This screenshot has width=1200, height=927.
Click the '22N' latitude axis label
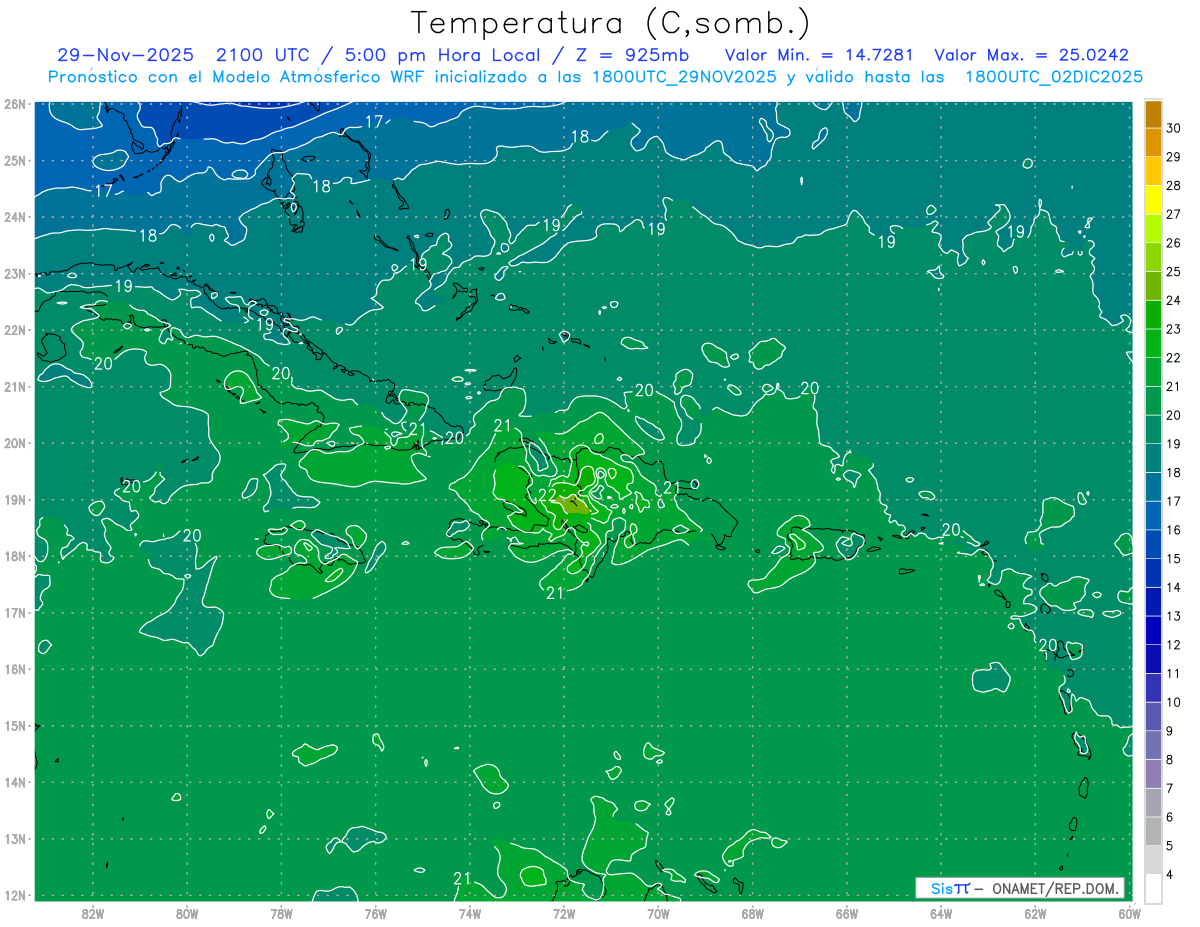point(14,330)
